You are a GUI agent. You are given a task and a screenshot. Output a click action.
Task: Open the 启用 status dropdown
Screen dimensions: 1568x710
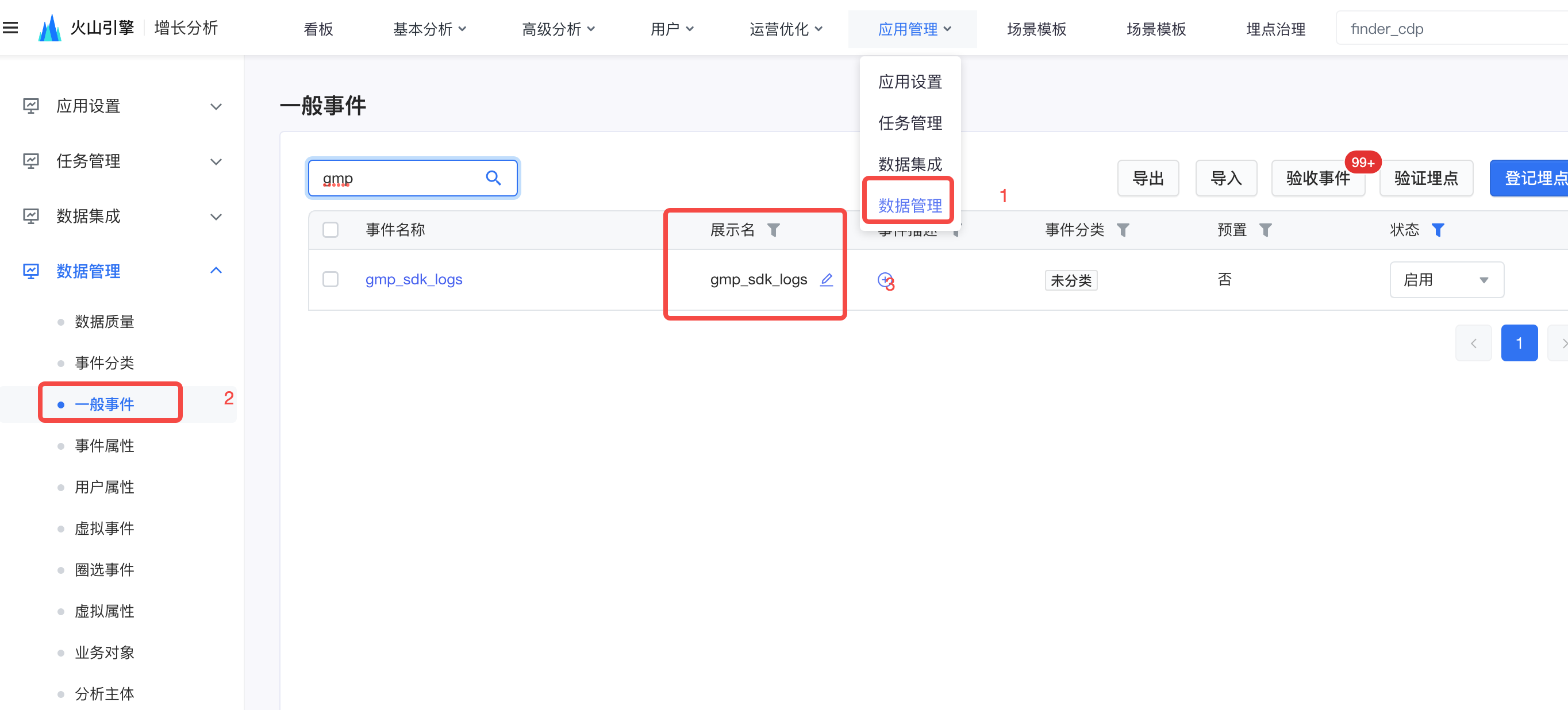coord(1446,280)
